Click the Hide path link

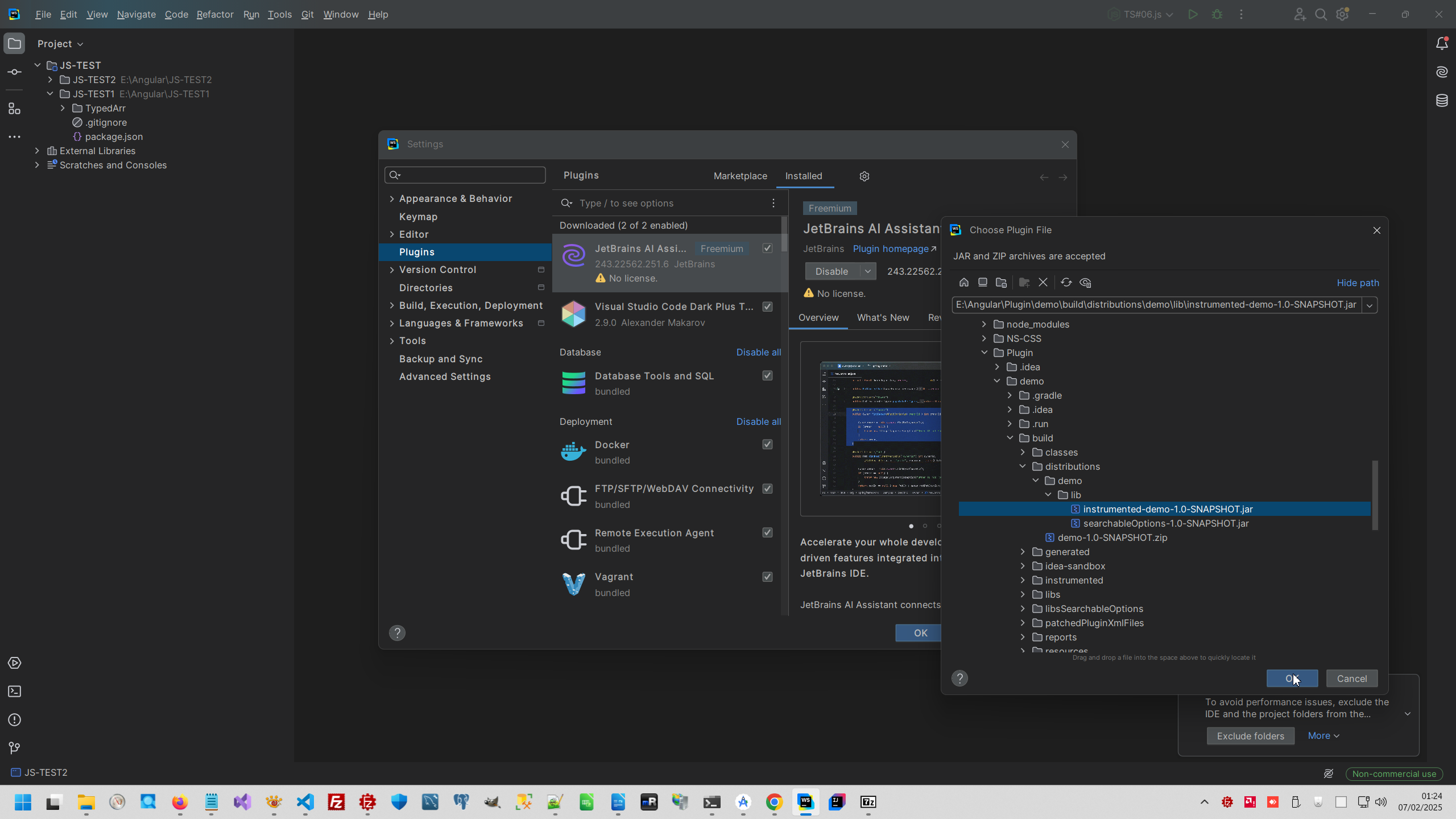point(1358,283)
